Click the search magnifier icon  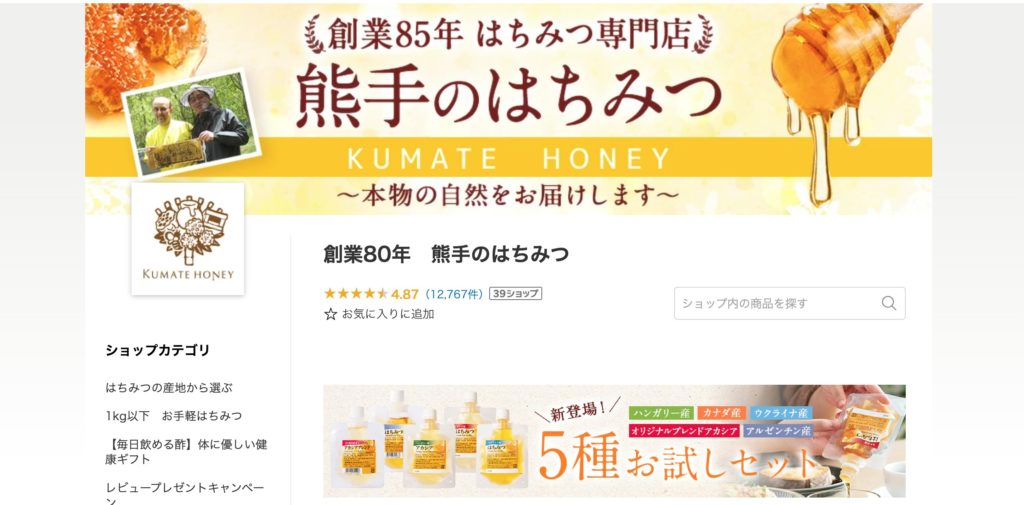click(888, 303)
